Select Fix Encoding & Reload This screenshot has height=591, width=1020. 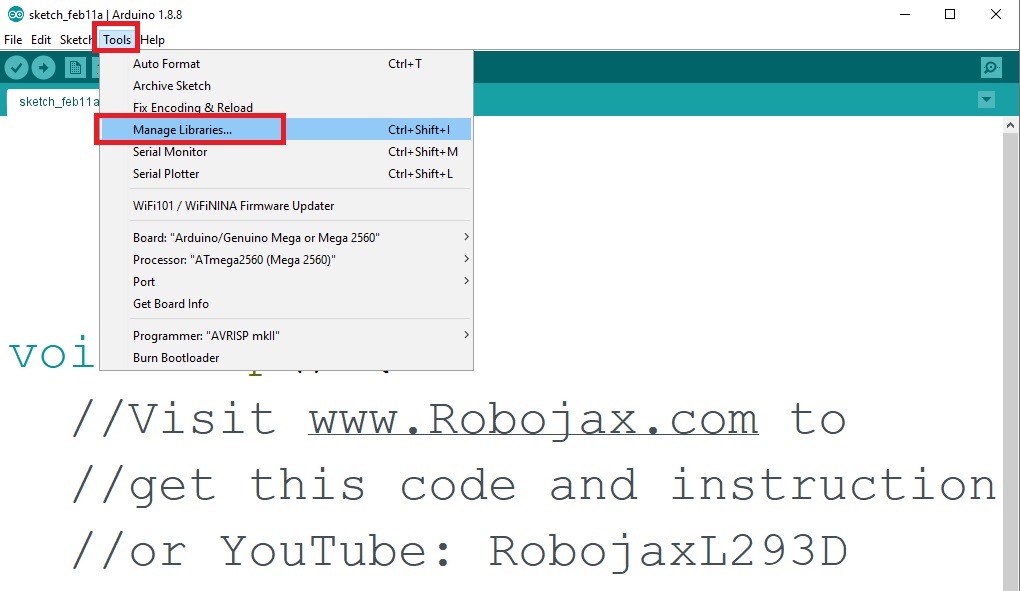pyautogui.click(x=286, y=108)
